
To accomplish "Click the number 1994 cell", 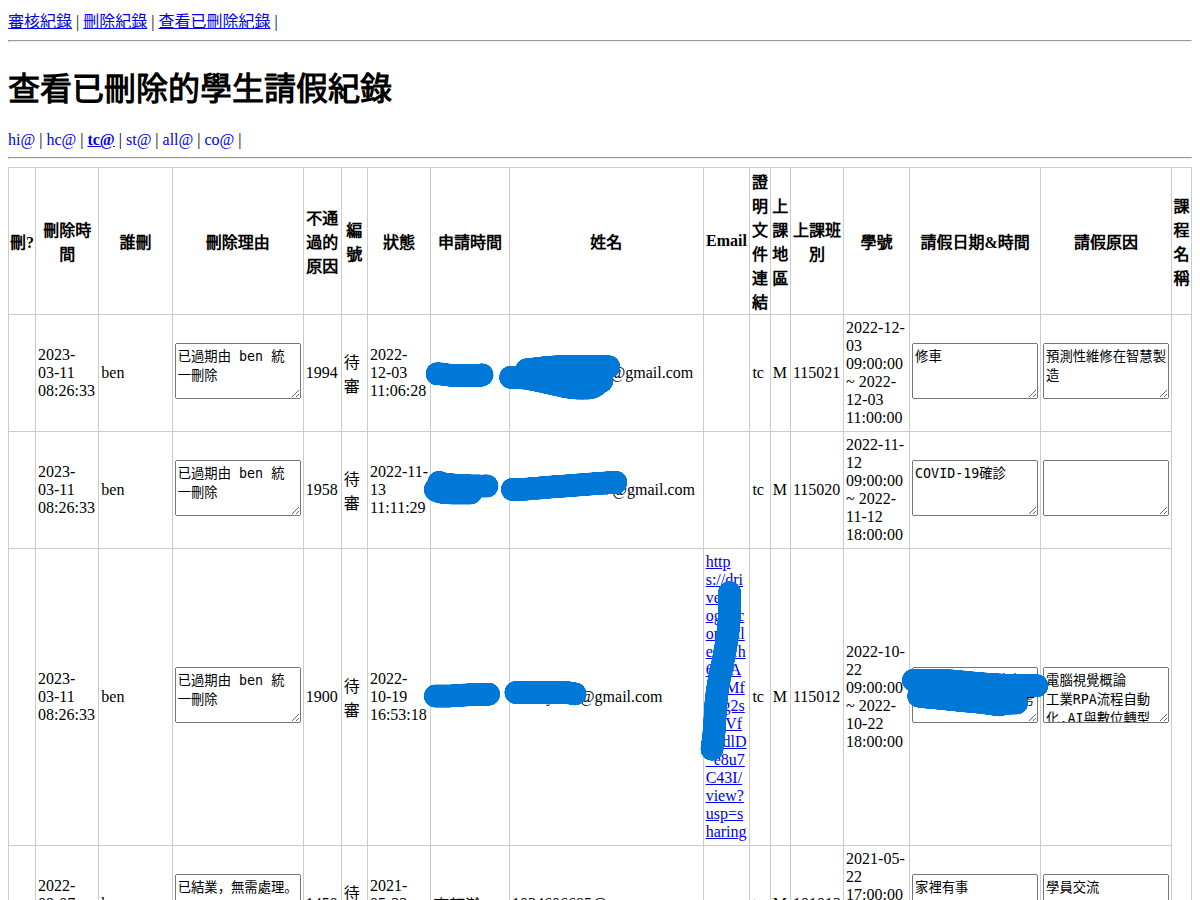I will coord(322,373).
